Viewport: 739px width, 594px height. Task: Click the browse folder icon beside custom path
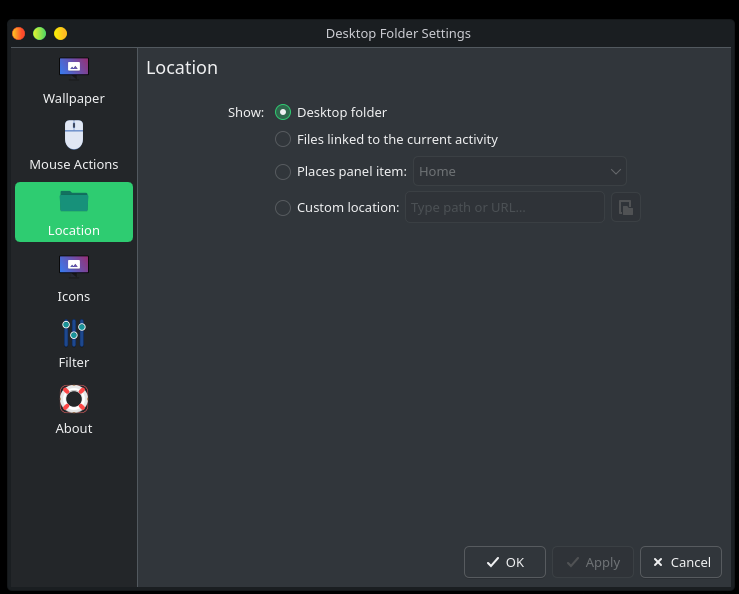click(x=625, y=208)
